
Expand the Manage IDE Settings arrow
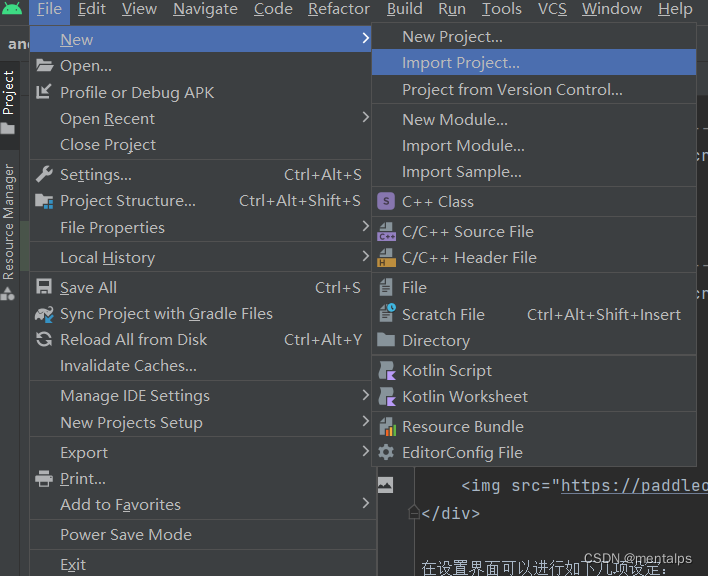[366, 395]
